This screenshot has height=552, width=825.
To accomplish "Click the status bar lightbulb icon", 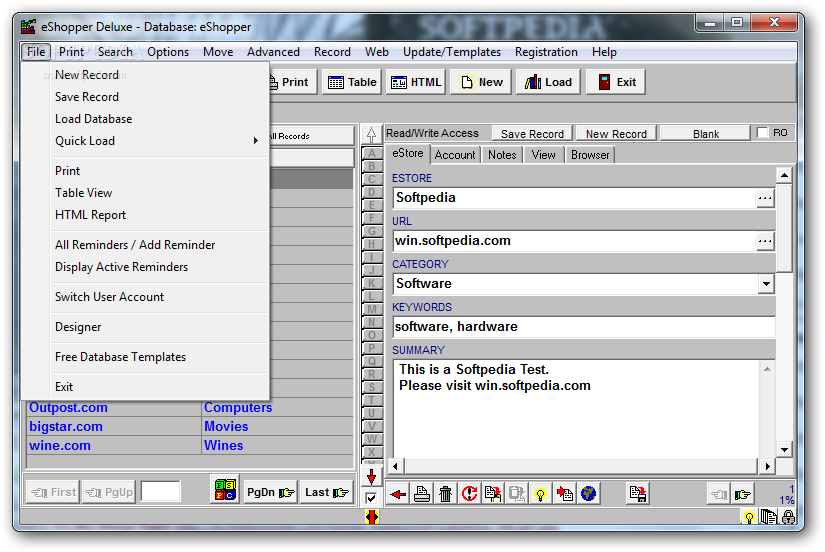I will (x=749, y=517).
